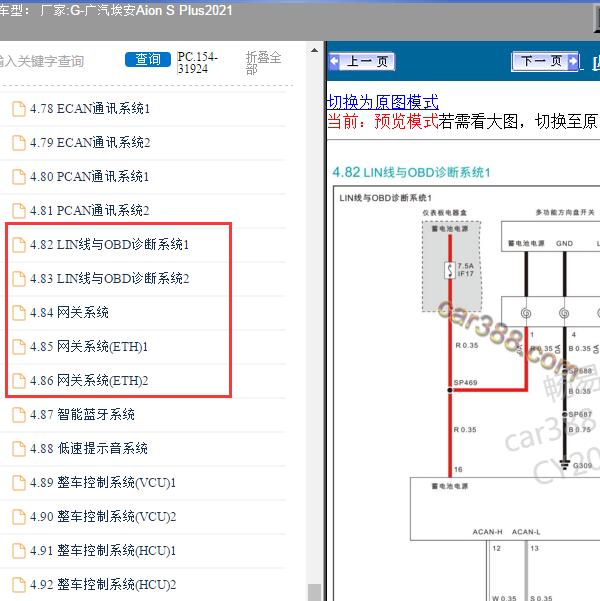This screenshot has width=600, height=601.
Task: Click document icon beside 4.90 整车控制系统(VCU)2
Action: point(18,517)
